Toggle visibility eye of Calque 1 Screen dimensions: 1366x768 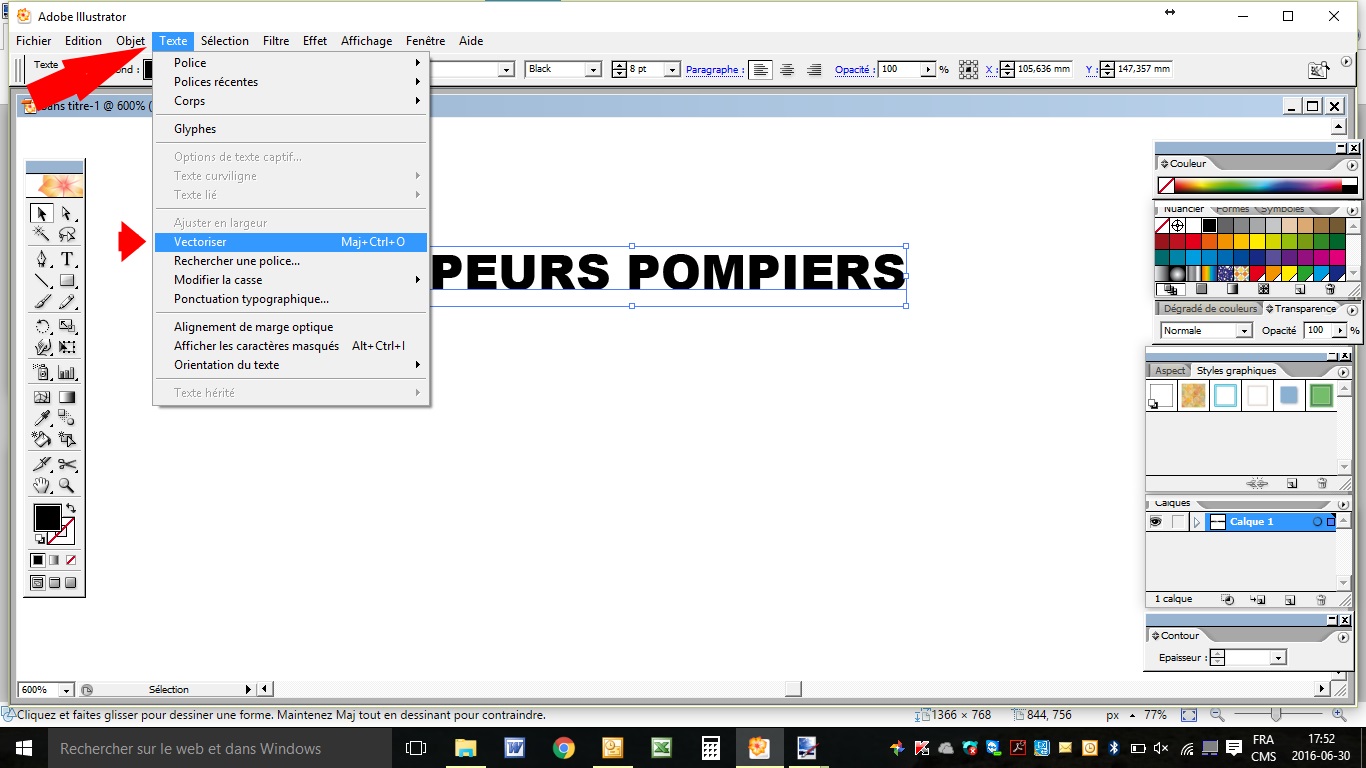(1155, 522)
